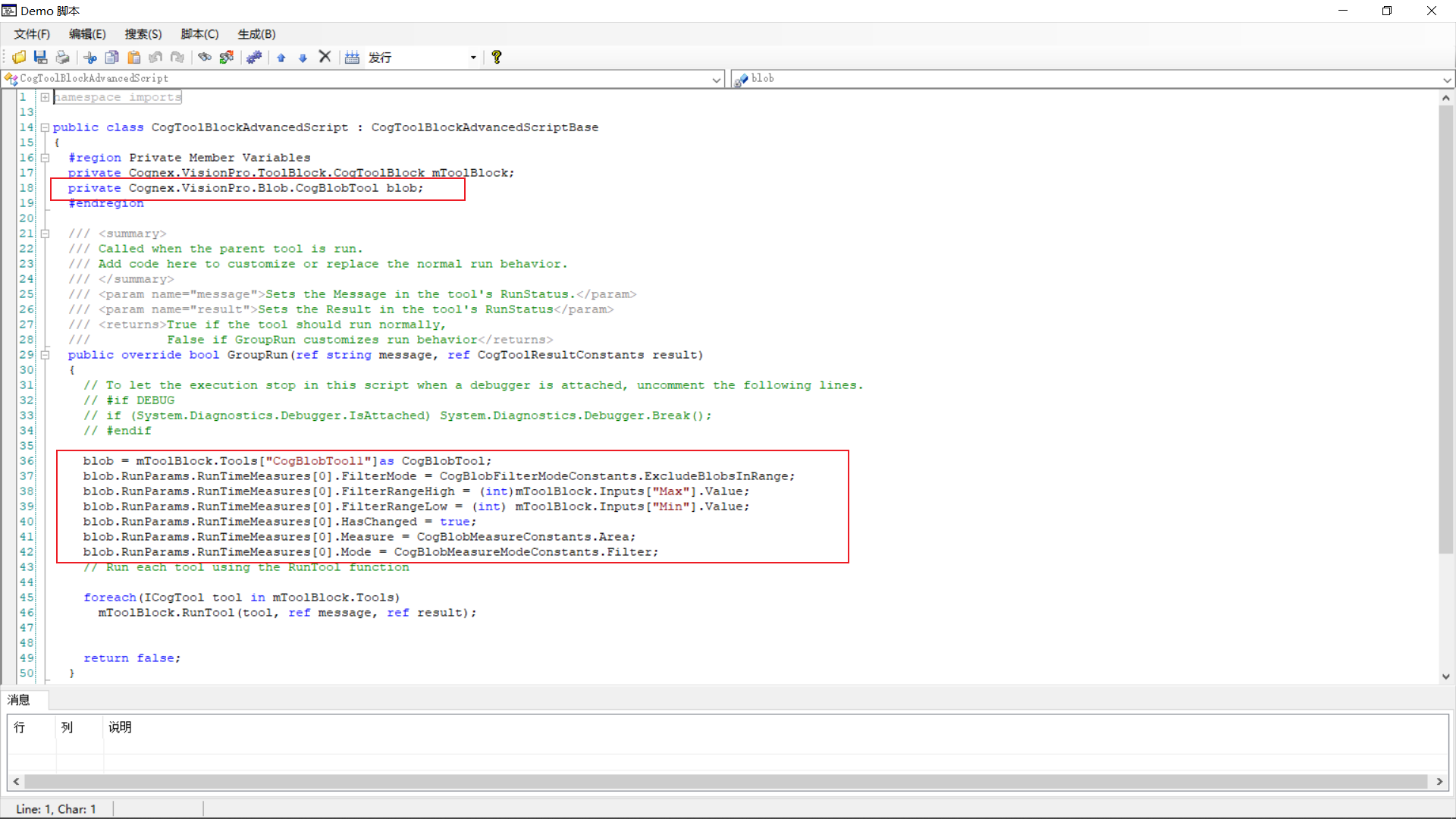Copy the selected code

[x=112, y=57]
